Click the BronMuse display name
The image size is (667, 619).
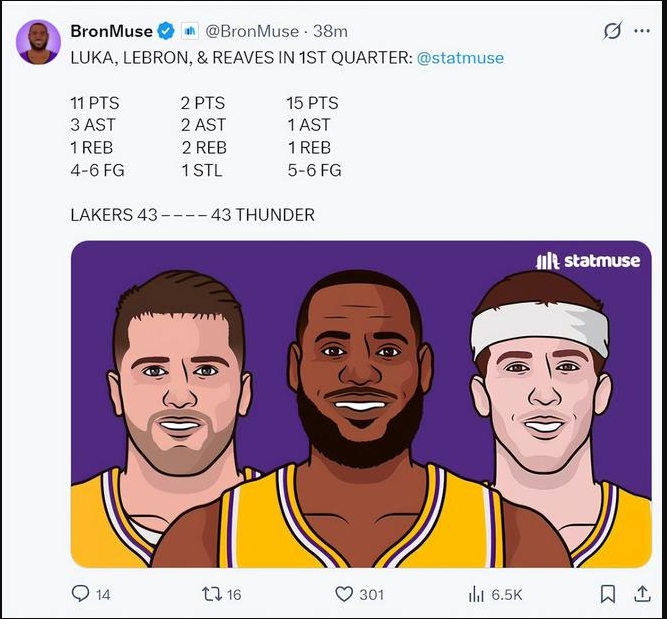112,31
